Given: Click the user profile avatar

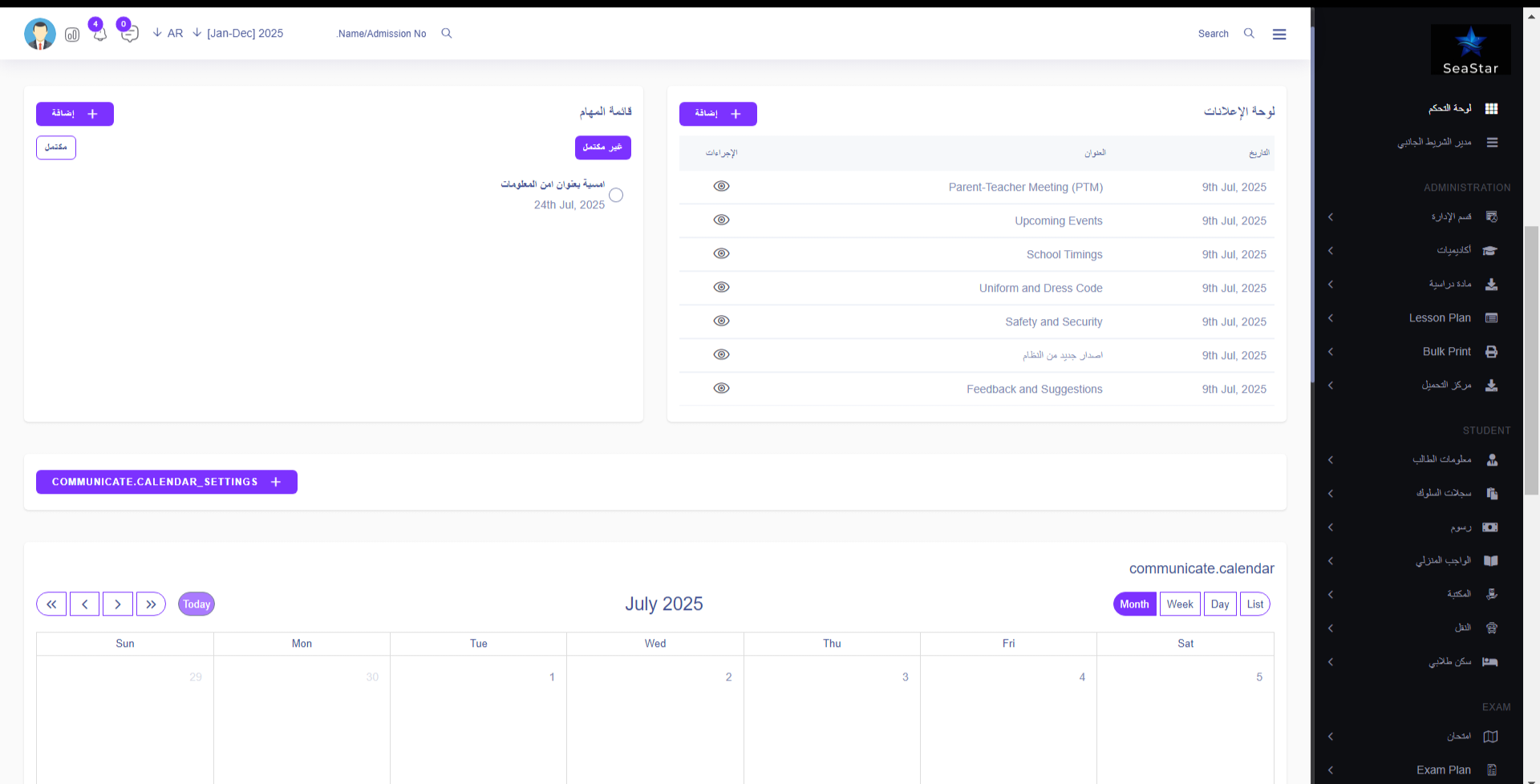Looking at the screenshot, I should (40, 34).
